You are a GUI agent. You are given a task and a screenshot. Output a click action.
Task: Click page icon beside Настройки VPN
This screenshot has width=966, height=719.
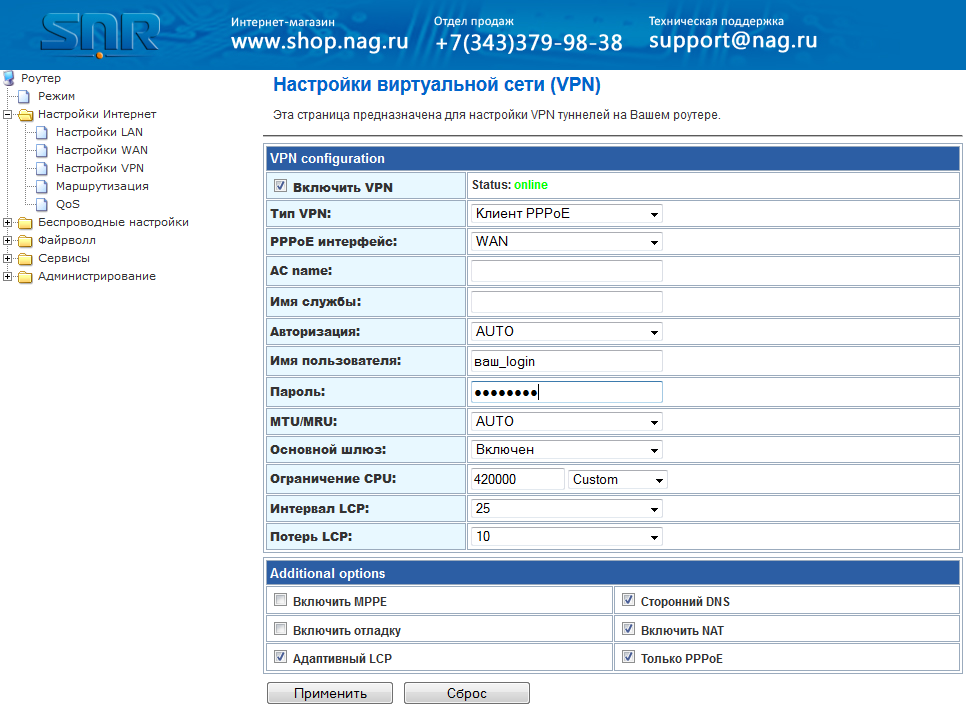pos(42,168)
